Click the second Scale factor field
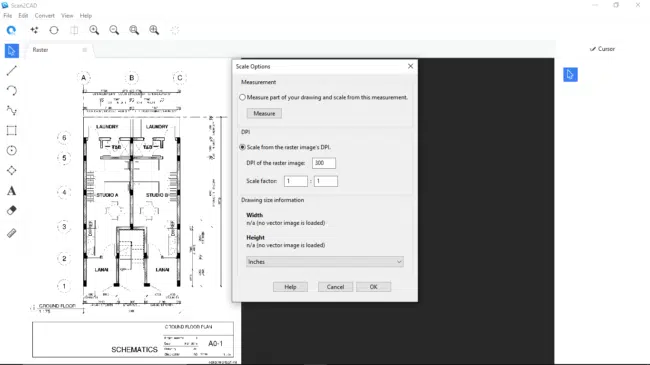This screenshot has height=365, width=650. pyautogui.click(x=326, y=181)
